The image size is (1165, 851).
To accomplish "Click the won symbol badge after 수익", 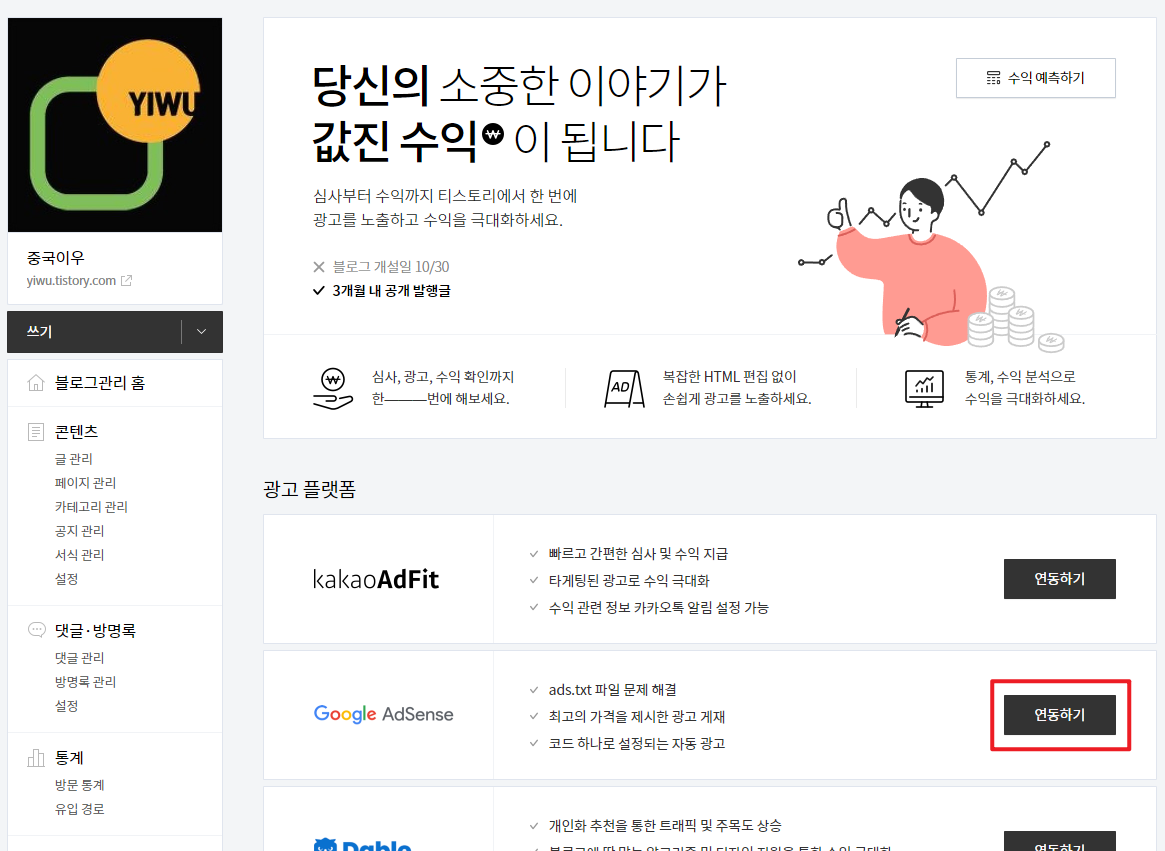I will pos(493,135).
